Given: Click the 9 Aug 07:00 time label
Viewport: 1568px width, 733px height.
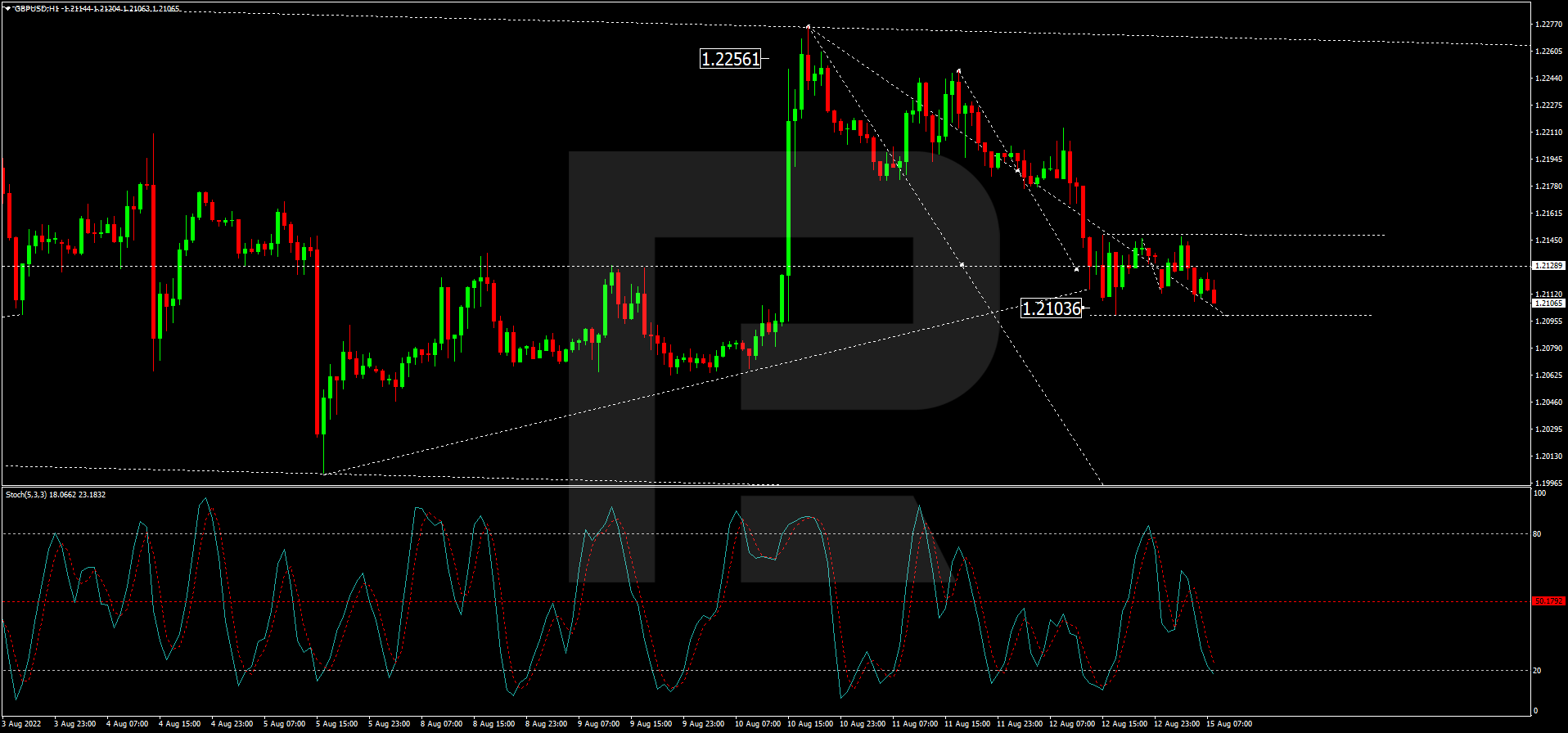Looking at the screenshot, I should pyautogui.click(x=599, y=724).
